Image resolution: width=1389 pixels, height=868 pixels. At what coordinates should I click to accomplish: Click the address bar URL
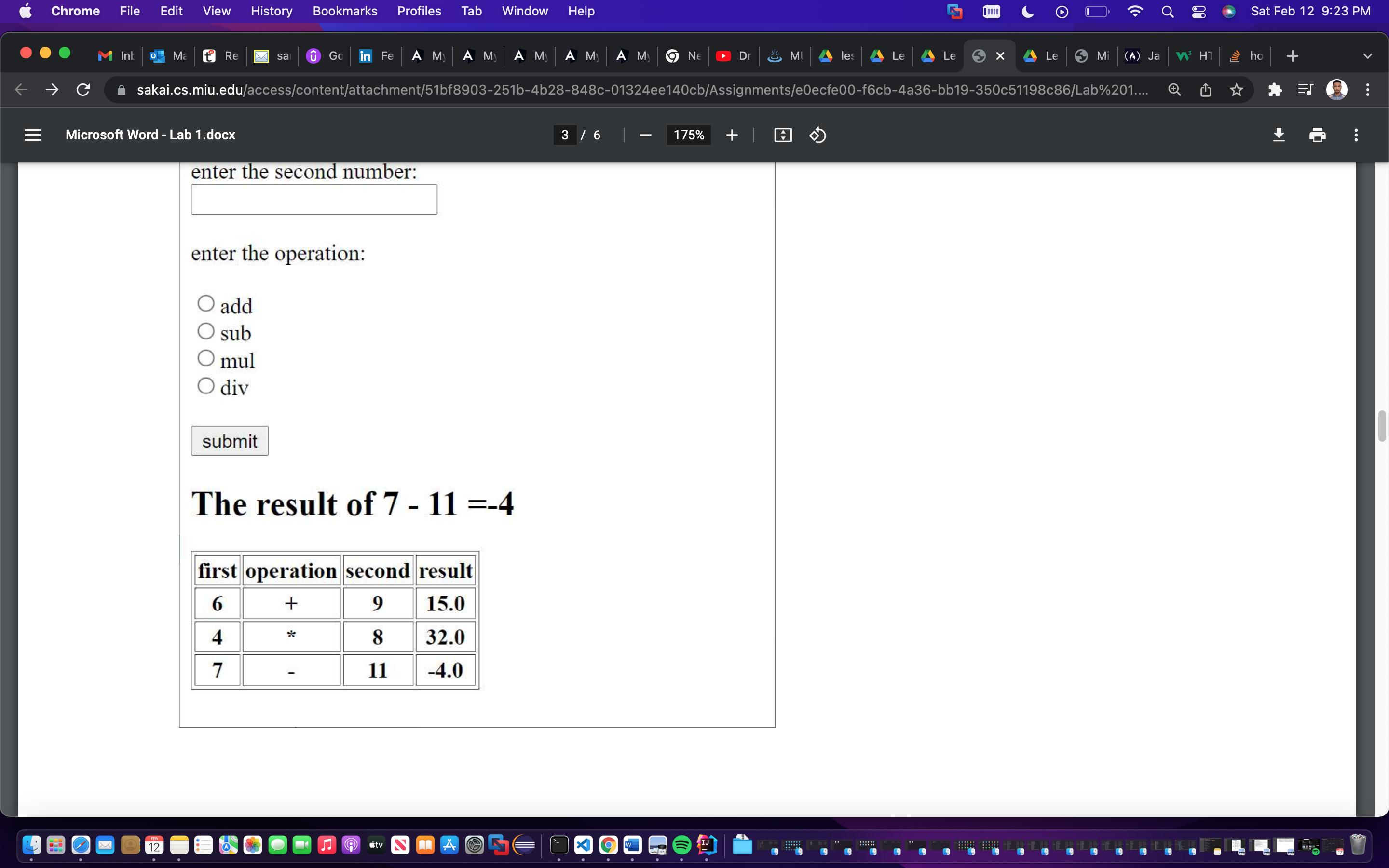click(642, 90)
